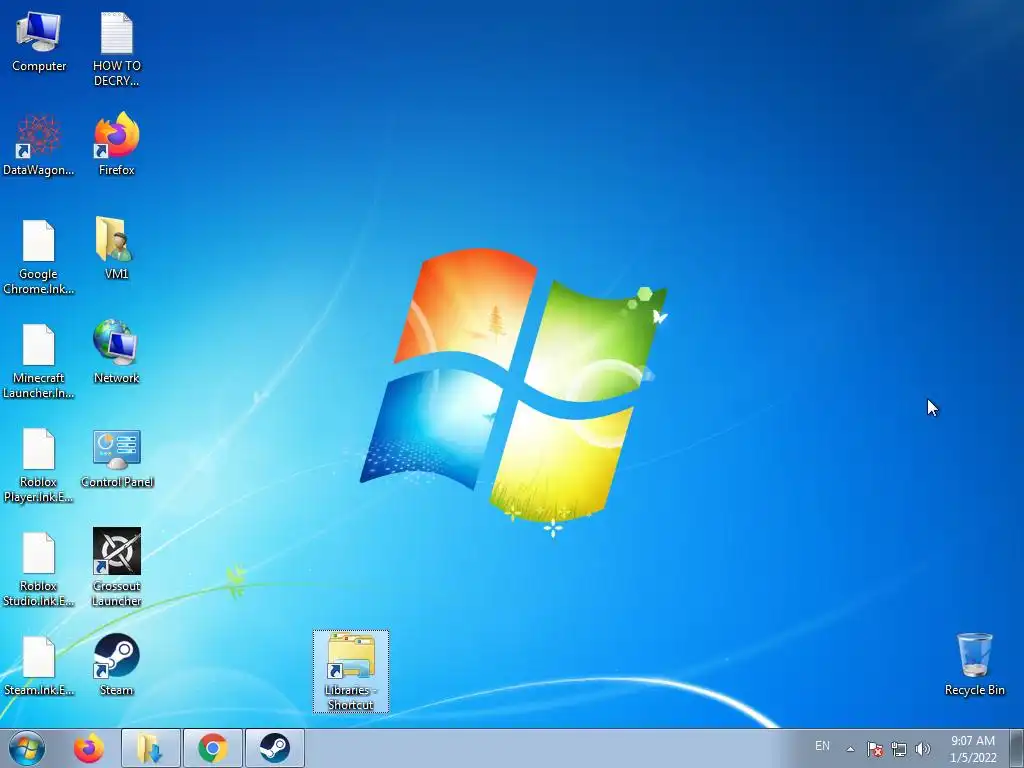The height and width of the screenshot is (768, 1024).
Task: Open the Action Center flag icon
Action: pos(875,749)
